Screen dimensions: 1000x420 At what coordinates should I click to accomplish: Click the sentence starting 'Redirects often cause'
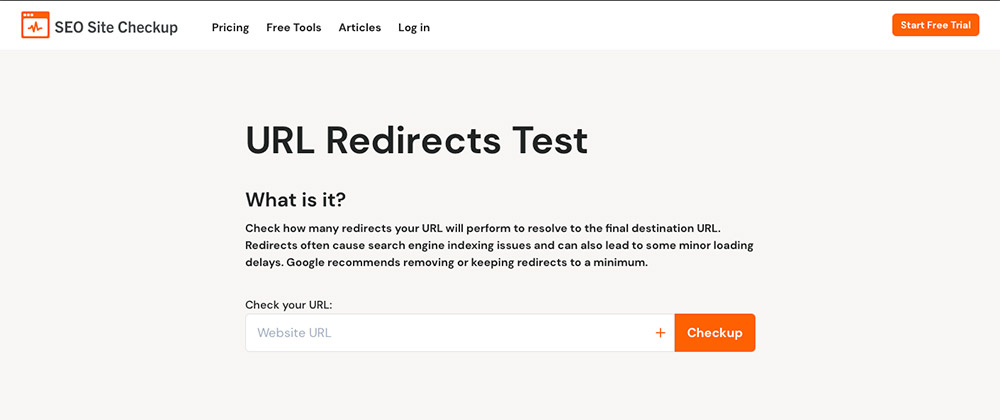point(499,245)
